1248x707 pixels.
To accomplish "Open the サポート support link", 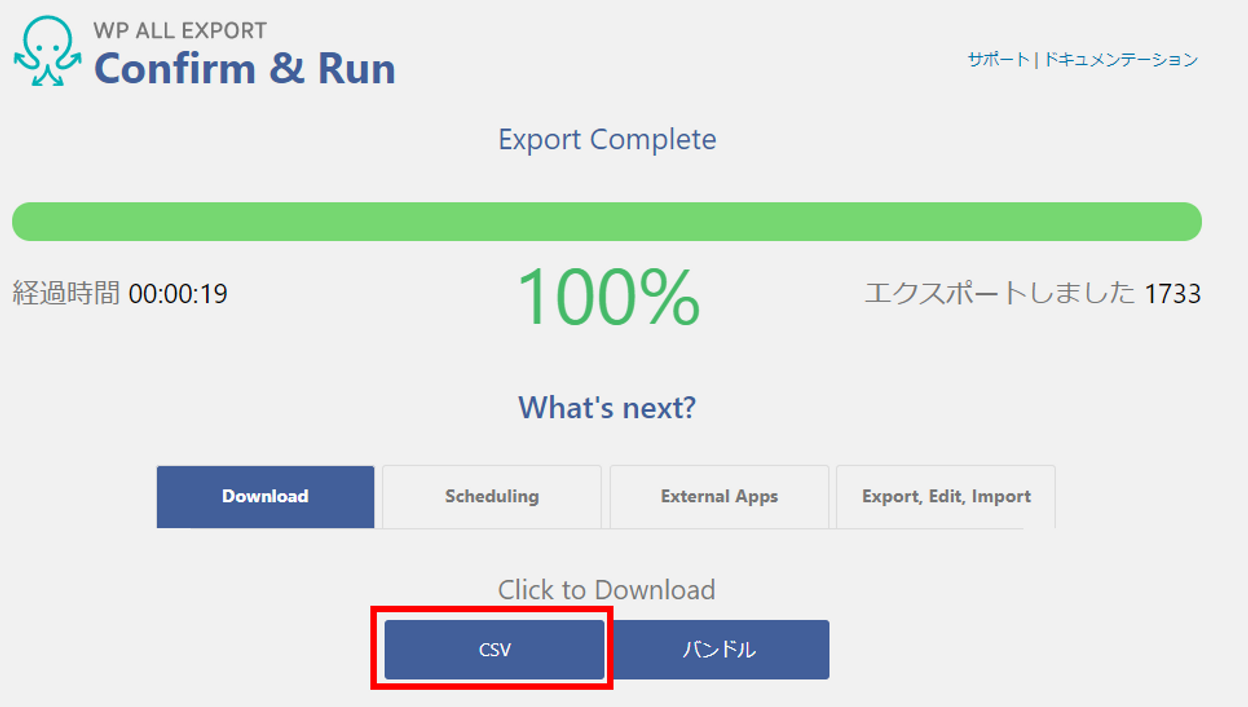I will pyautogui.click(x=998, y=60).
